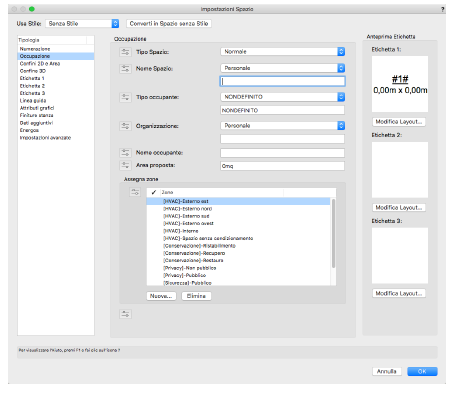Click the style-control icon beside Tipo occupante
The image size is (454, 395).
tap(125, 97)
